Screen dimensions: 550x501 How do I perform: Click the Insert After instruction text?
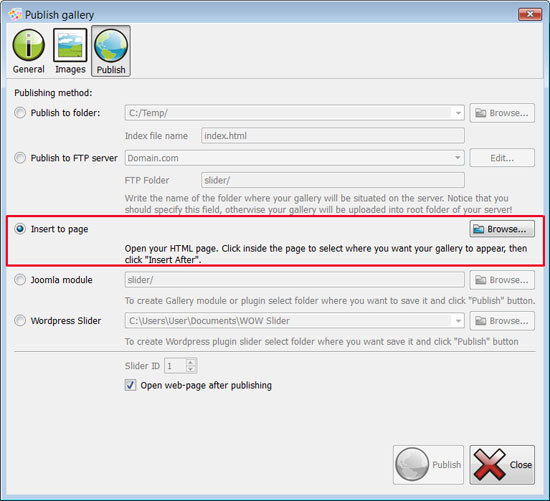click(326, 254)
